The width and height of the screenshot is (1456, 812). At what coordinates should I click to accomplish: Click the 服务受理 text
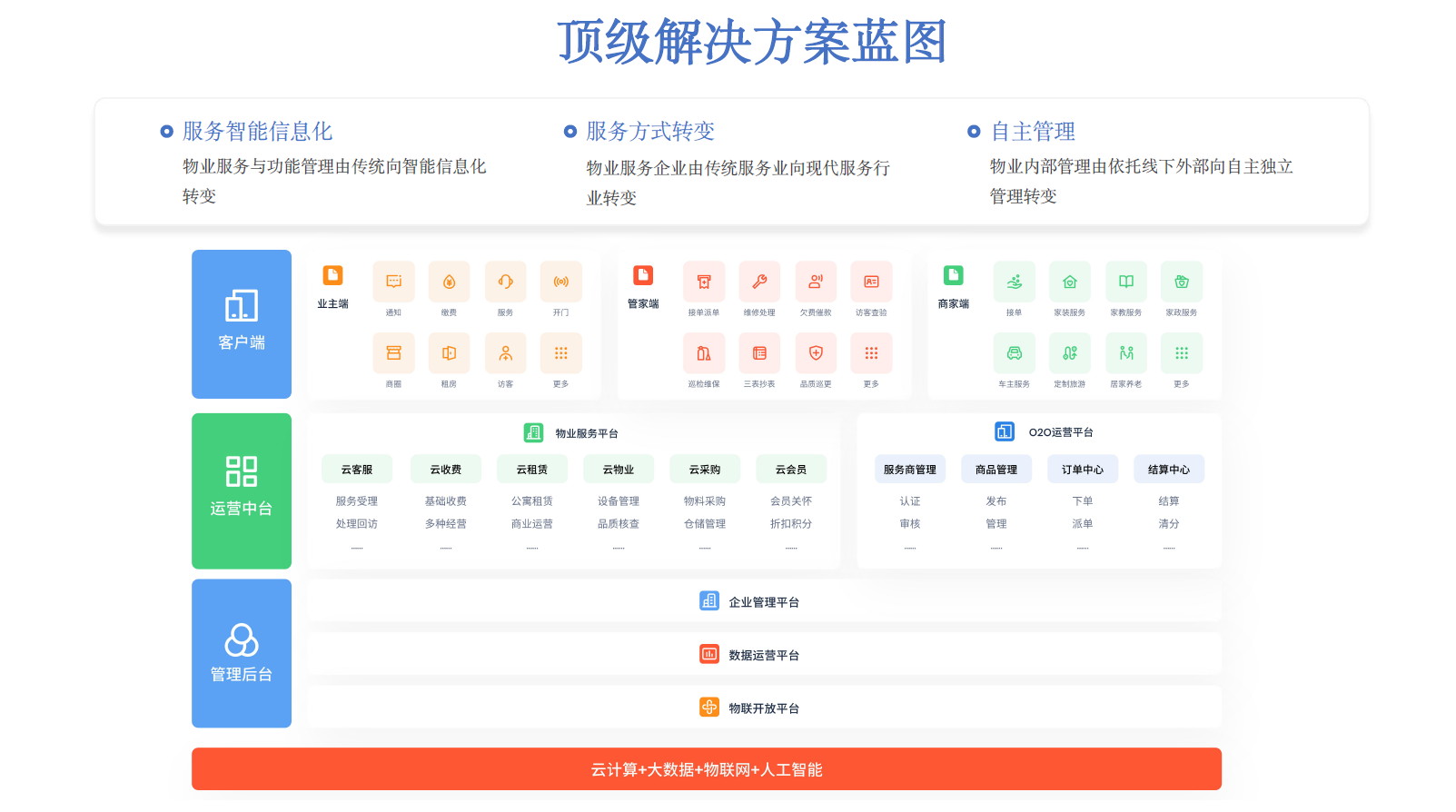pos(357,501)
